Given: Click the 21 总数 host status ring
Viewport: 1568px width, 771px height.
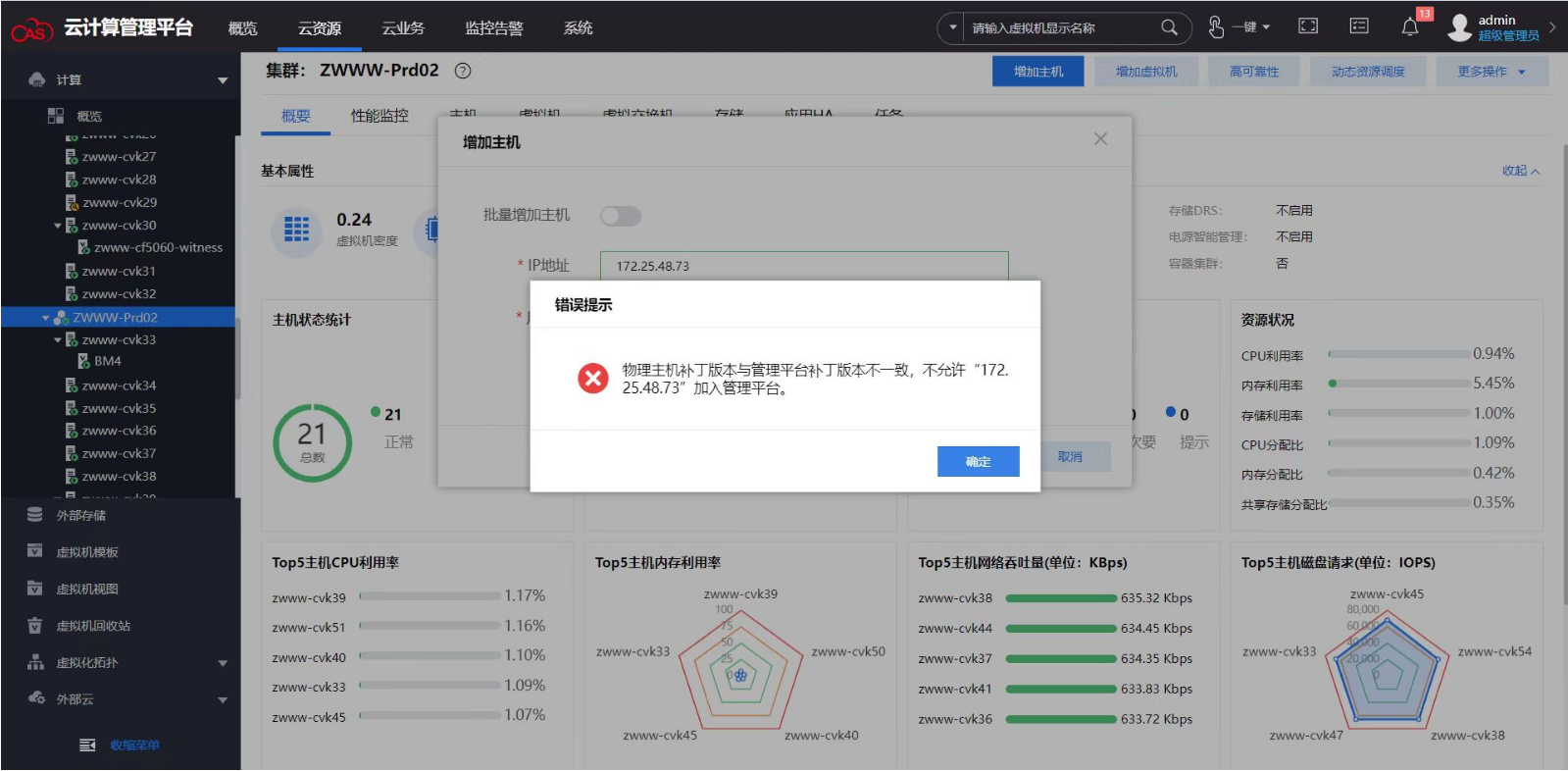Looking at the screenshot, I should click(x=312, y=442).
